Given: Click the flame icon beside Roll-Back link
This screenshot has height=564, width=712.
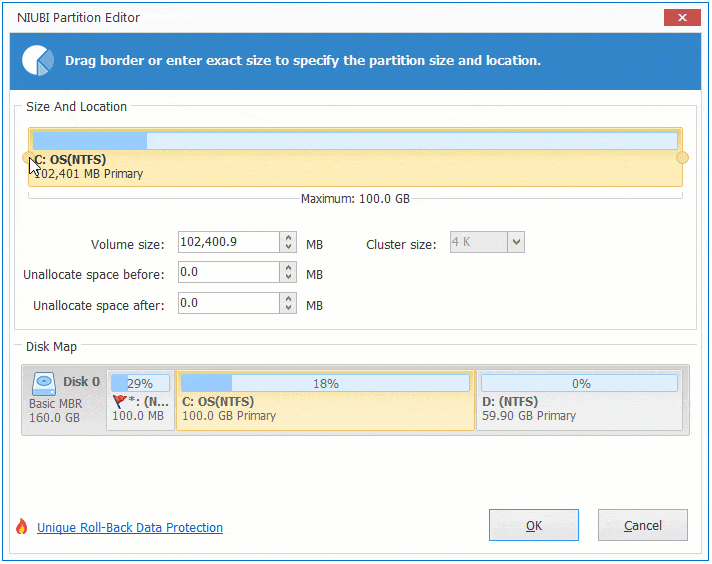Looking at the screenshot, I should (22, 526).
